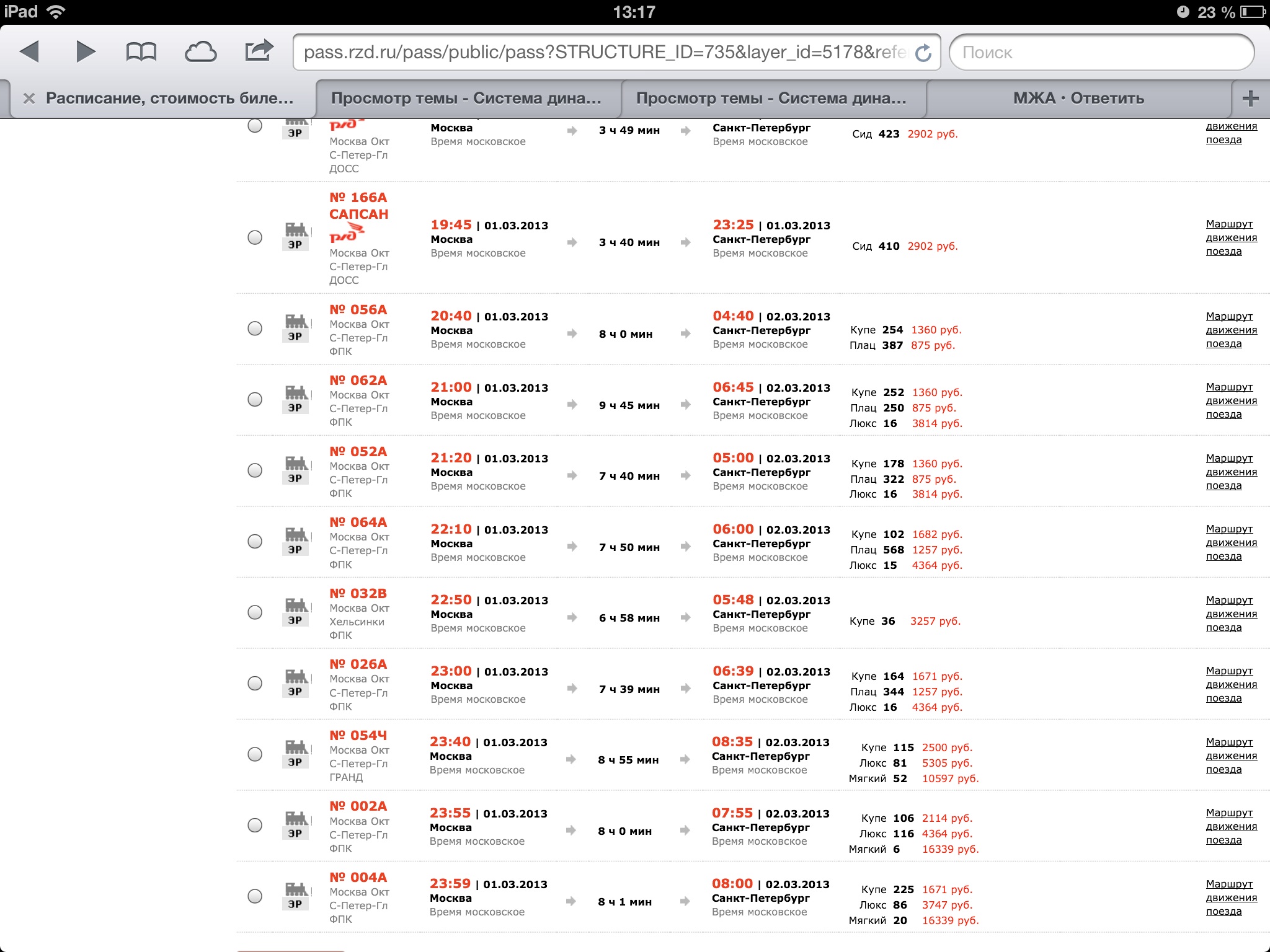Pick the radio button for № 004A

pyautogui.click(x=255, y=896)
